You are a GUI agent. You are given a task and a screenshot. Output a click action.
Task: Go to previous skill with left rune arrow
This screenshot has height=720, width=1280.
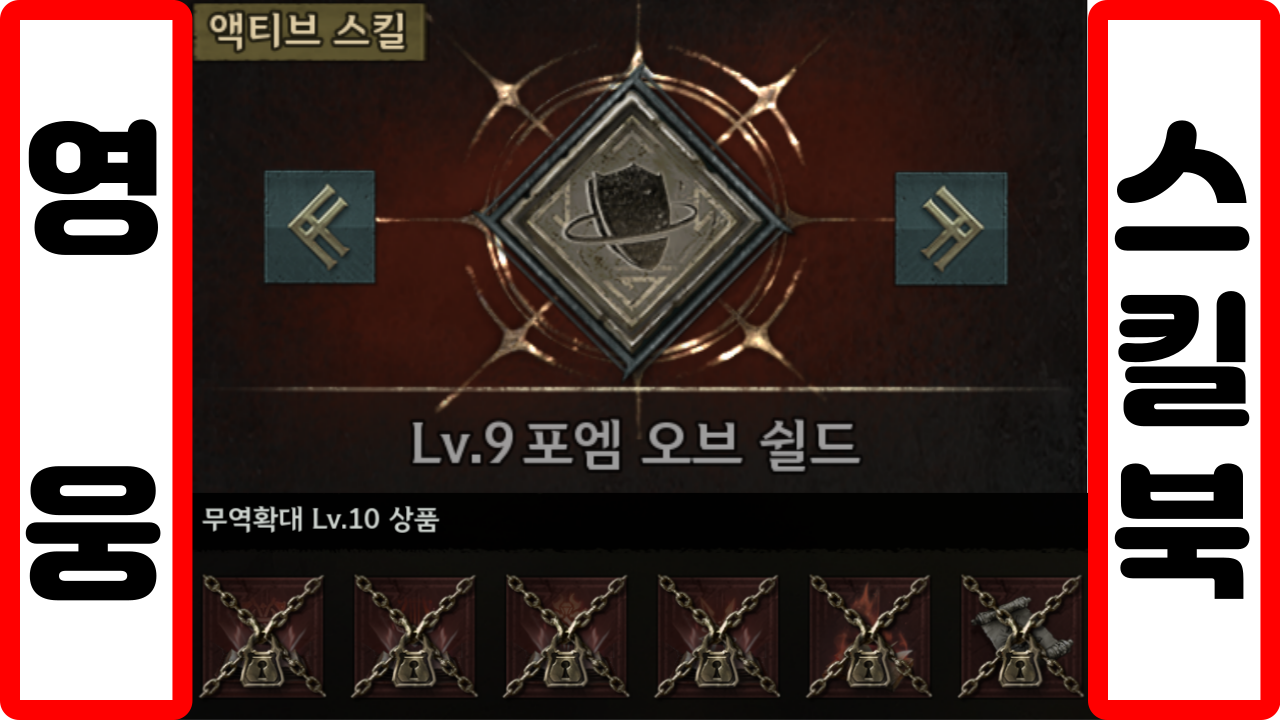pyautogui.click(x=319, y=226)
